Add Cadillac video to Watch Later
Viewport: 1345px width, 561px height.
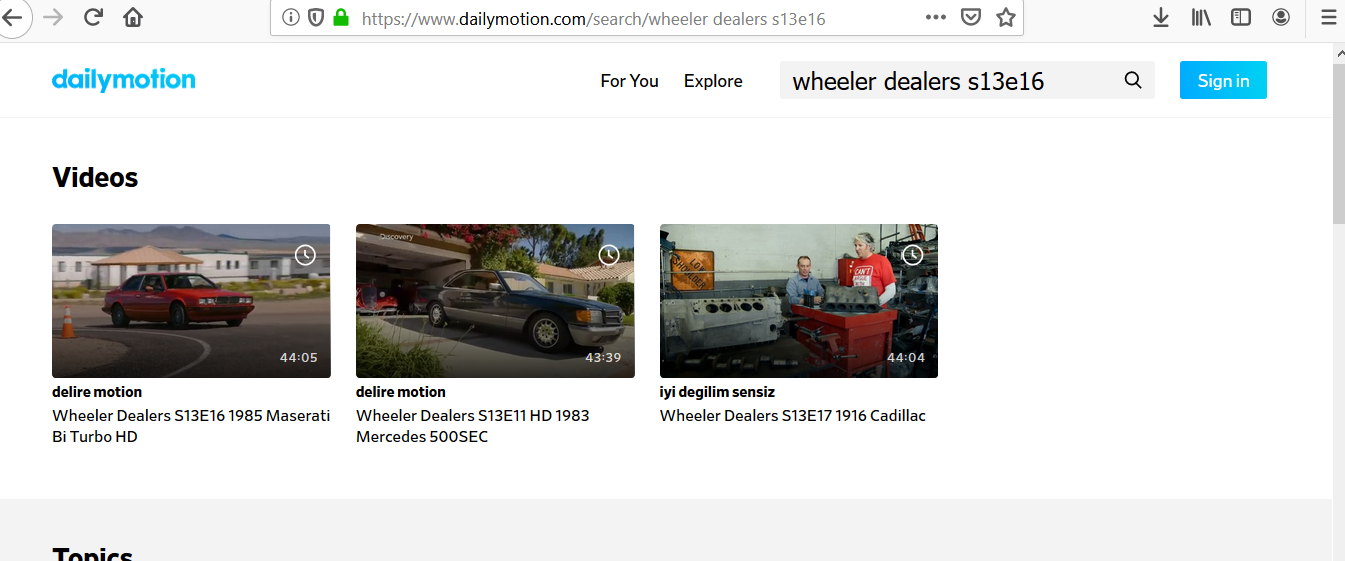click(912, 255)
